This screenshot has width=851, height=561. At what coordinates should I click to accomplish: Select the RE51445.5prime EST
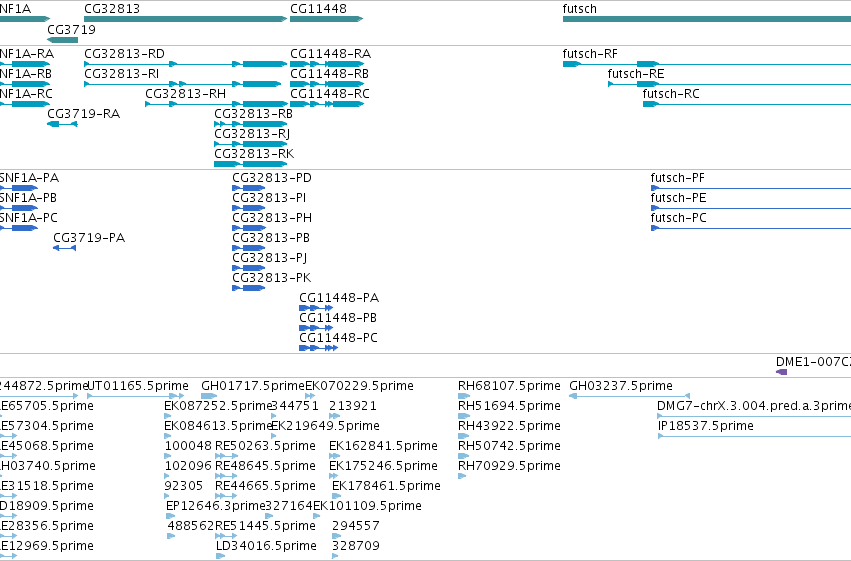tap(226, 536)
